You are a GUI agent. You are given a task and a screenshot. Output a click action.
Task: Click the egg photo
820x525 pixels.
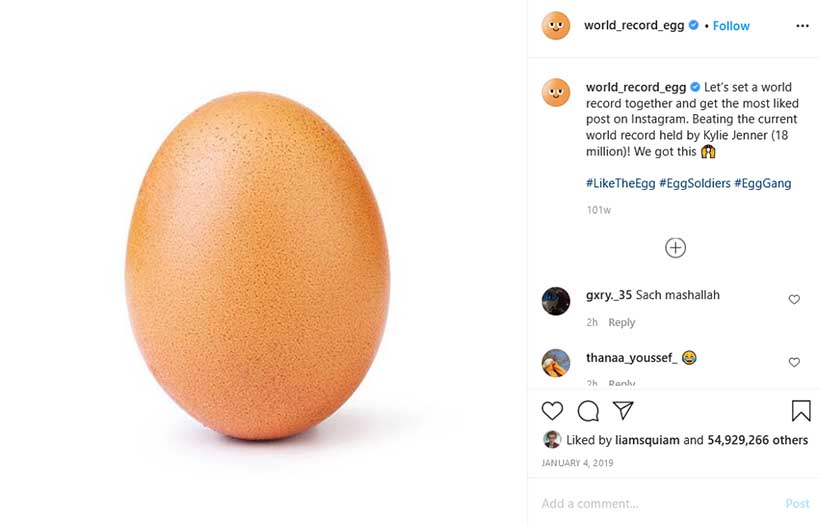click(x=258, y=265)
